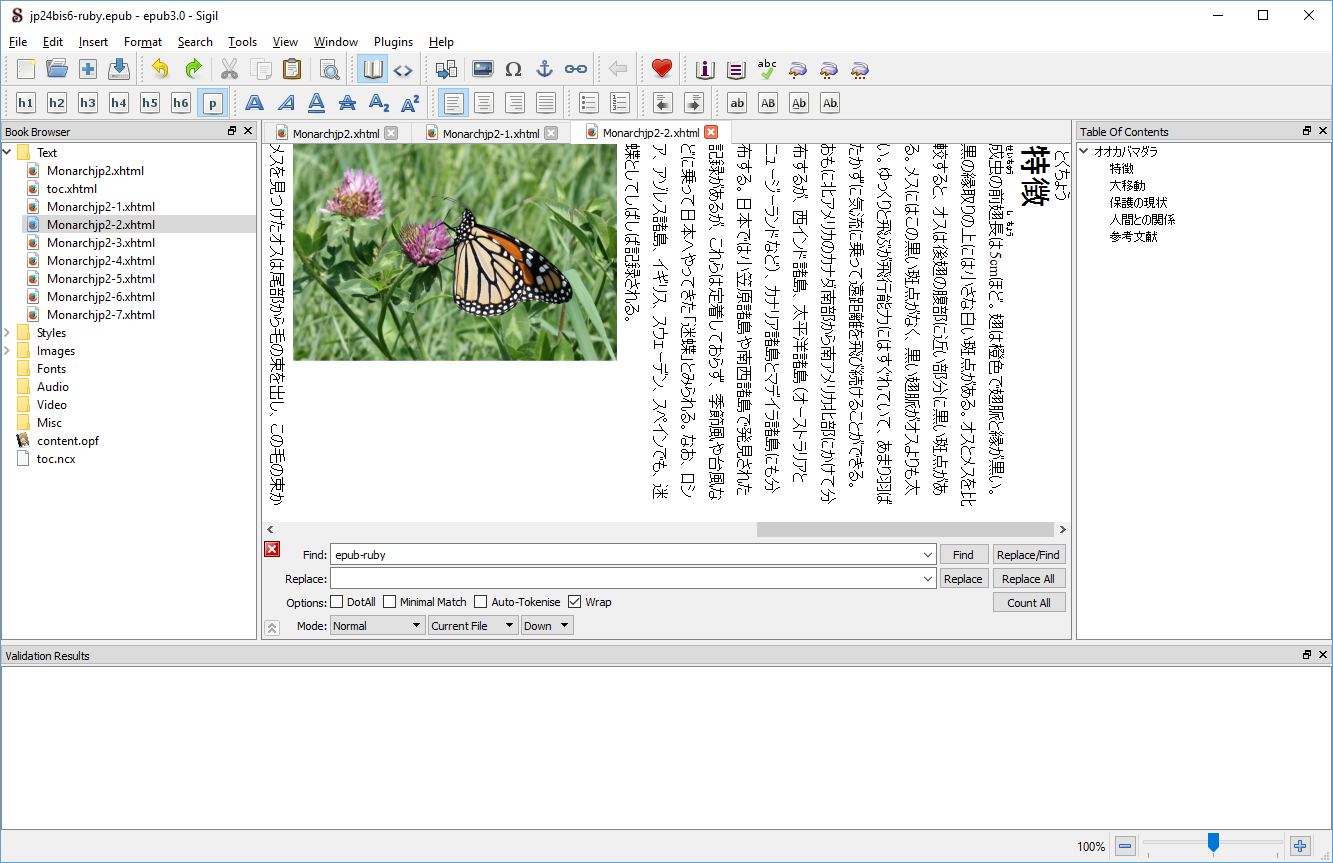The image size is (1333, 863).
Task: Open the Tools menu
Action: point(242,42)
